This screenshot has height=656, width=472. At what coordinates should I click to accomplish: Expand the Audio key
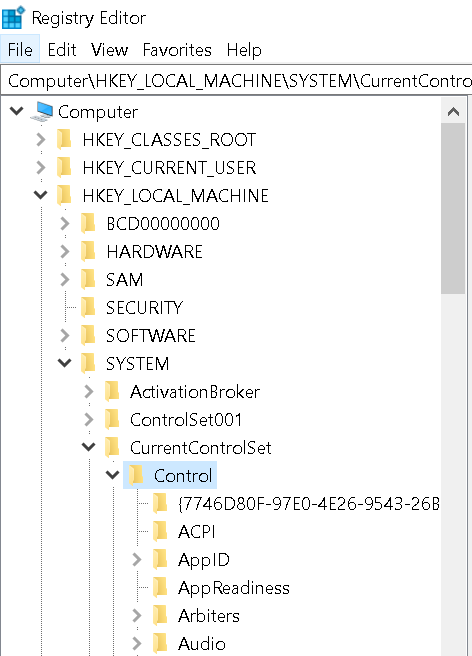tap(137, 644)
